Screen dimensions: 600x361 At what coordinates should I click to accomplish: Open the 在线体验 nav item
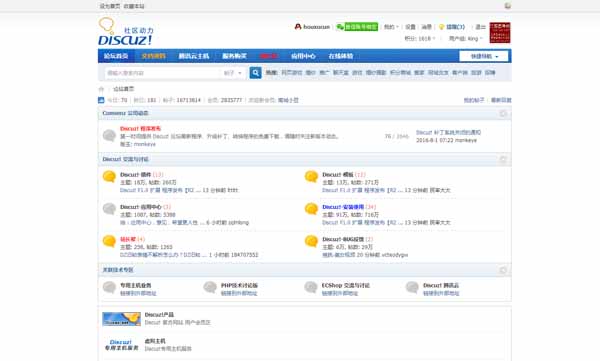[x=341, y=56]
